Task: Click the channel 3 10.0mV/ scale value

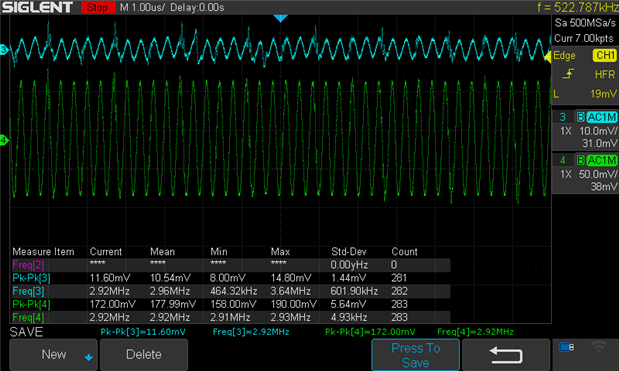Action: coord(598,131)
